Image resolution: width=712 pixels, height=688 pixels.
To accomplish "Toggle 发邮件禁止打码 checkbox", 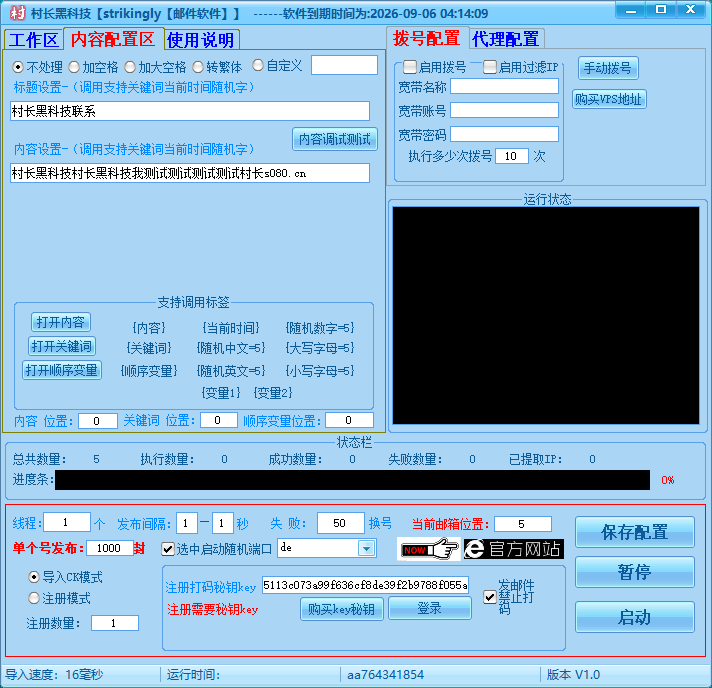I will (490, 597).
